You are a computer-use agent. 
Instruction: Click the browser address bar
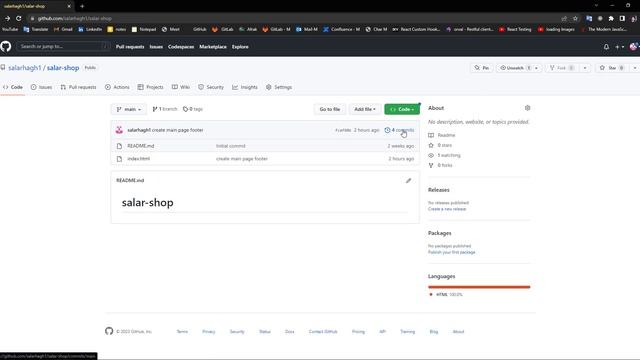click(294, 18)
